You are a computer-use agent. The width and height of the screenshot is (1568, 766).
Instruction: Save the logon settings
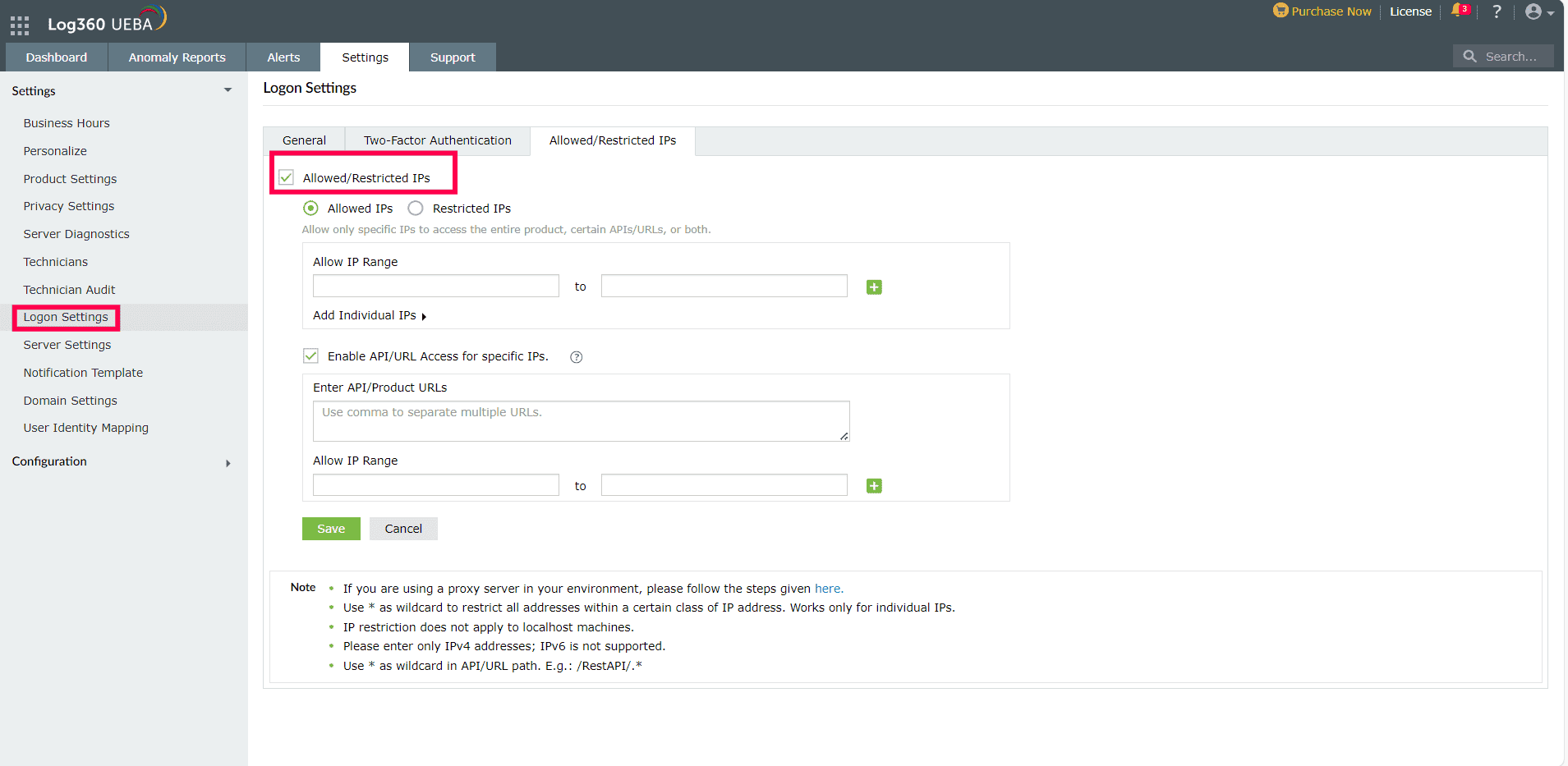(x=331, y=528)
